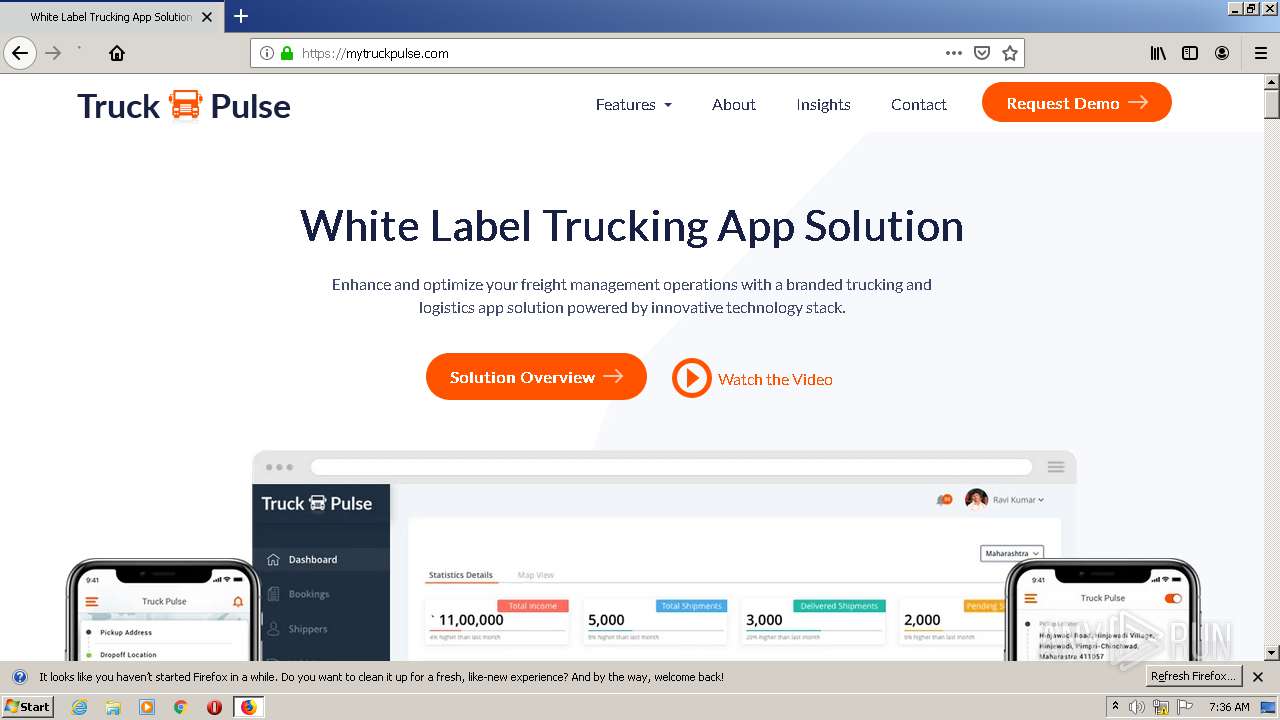Click bell icon on left phone mockup
Image resolution: width=1280 pixels, height=720 pixels.
tap(238, 601)
